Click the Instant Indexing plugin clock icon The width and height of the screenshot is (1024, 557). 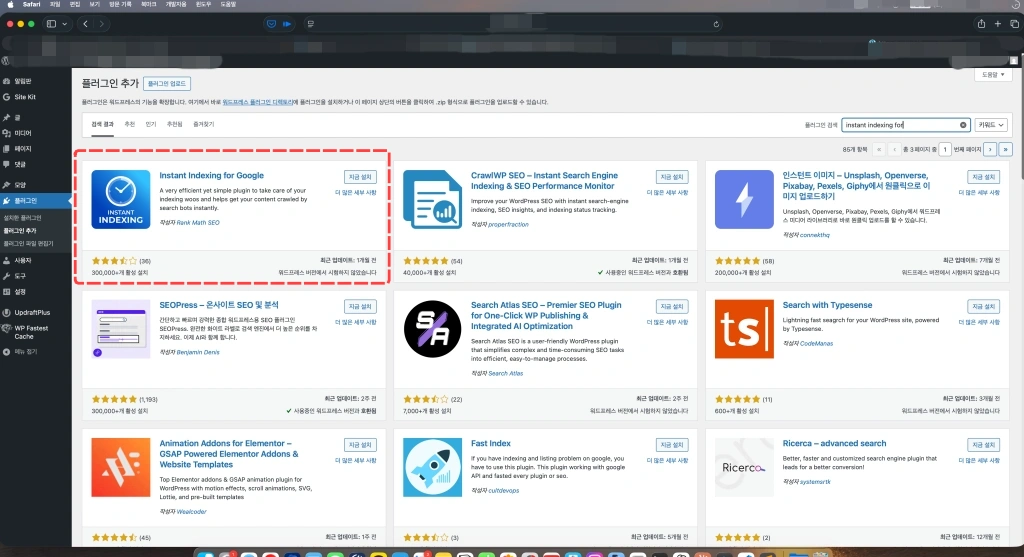pyautogui.click(x=120, y=199)
